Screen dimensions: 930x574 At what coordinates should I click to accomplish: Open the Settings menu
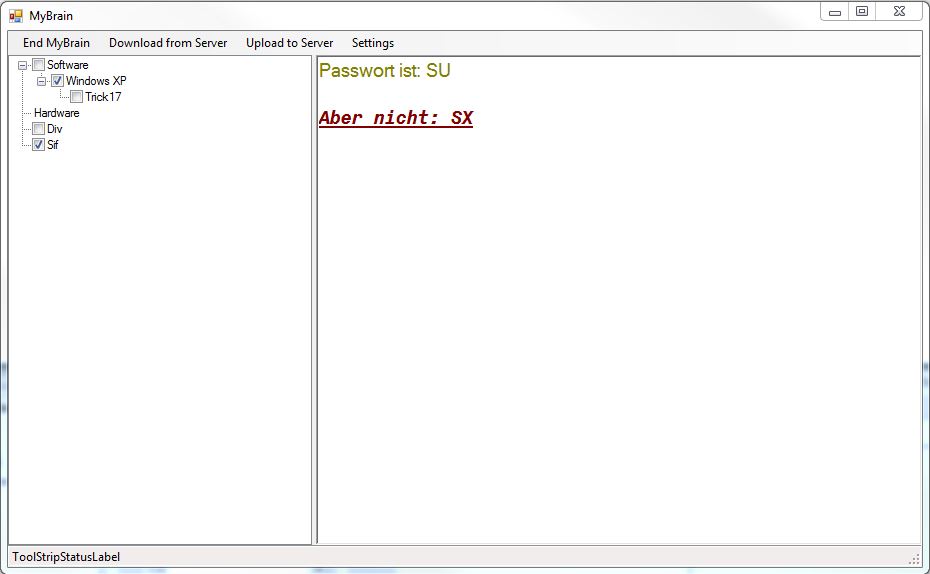click(x=372, y=43)
